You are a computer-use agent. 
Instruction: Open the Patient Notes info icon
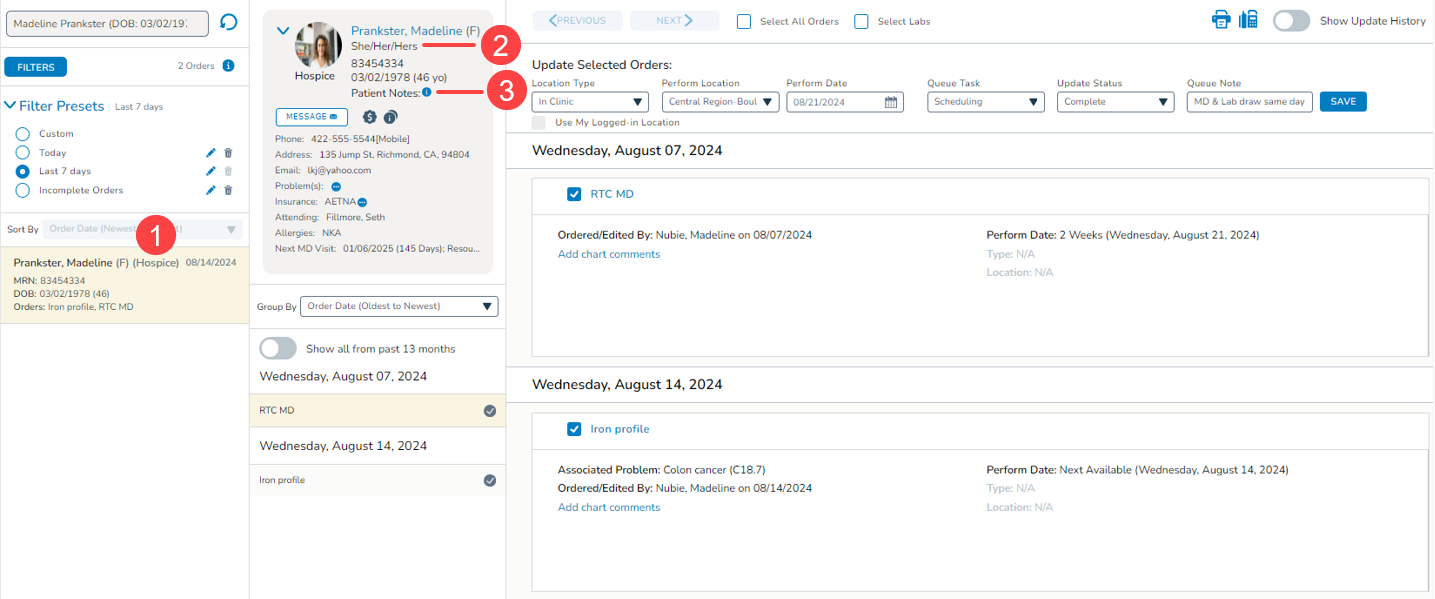pos(427,92)
